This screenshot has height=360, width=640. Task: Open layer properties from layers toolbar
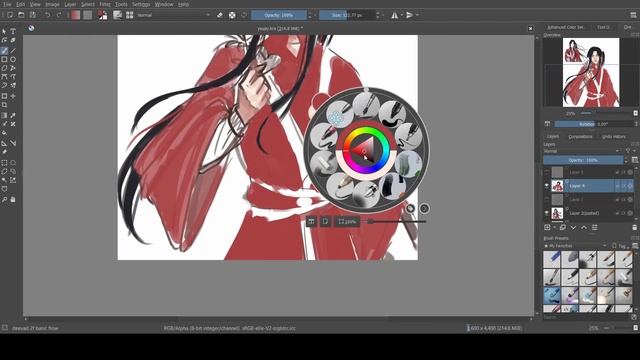pos(595,227)
